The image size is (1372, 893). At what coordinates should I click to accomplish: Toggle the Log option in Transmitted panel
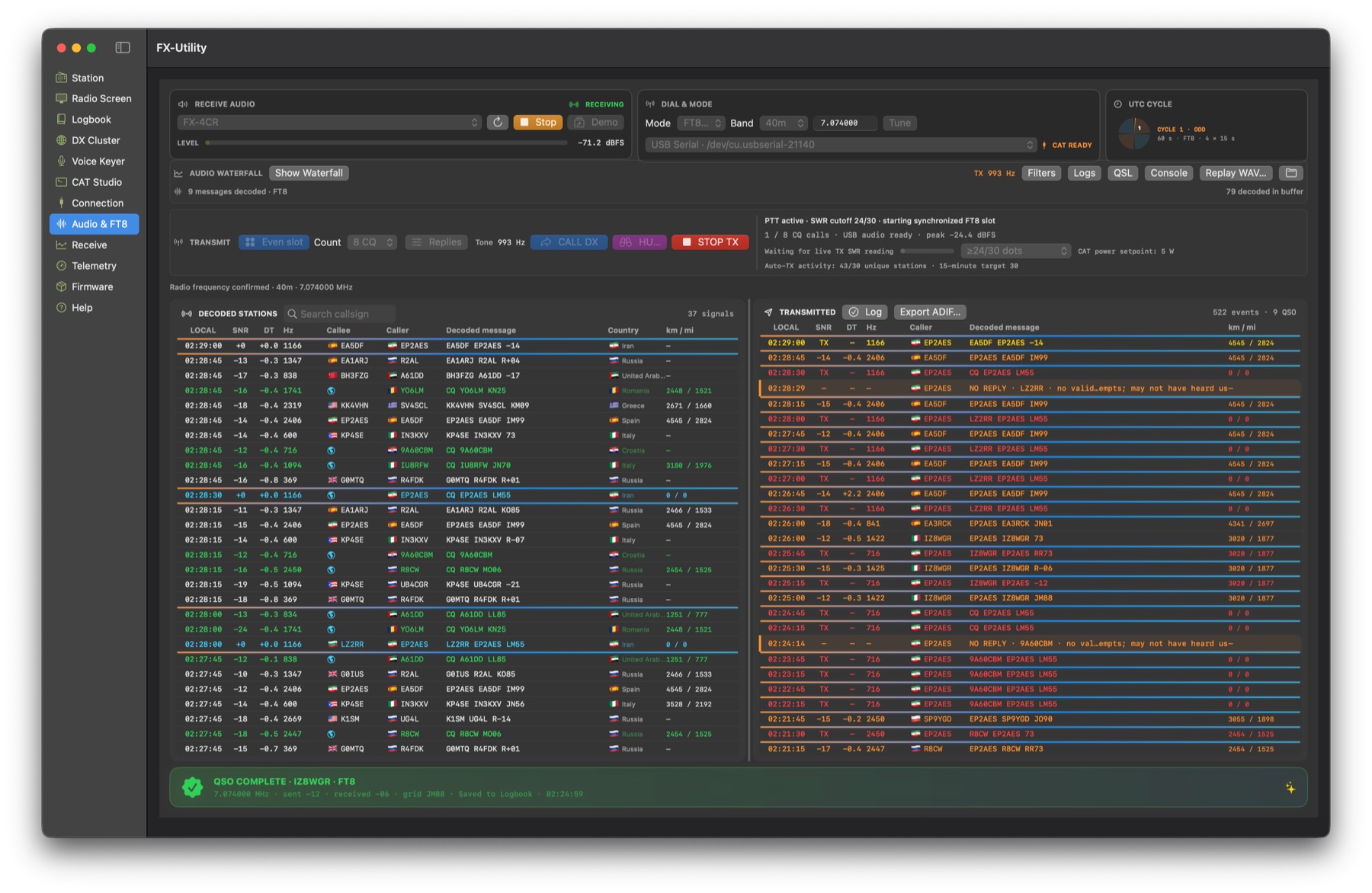pos(865,312)
